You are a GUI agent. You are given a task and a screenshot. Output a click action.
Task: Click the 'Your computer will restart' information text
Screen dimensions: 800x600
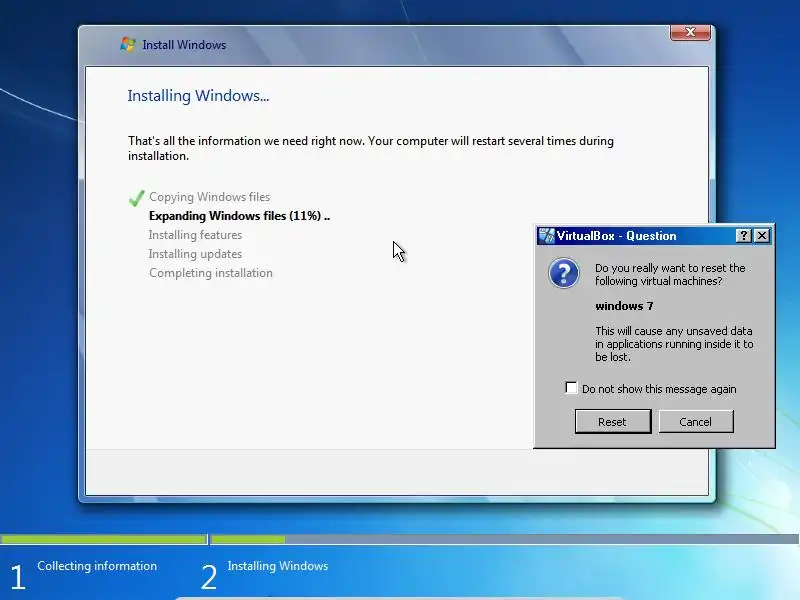tap(371, 148)
